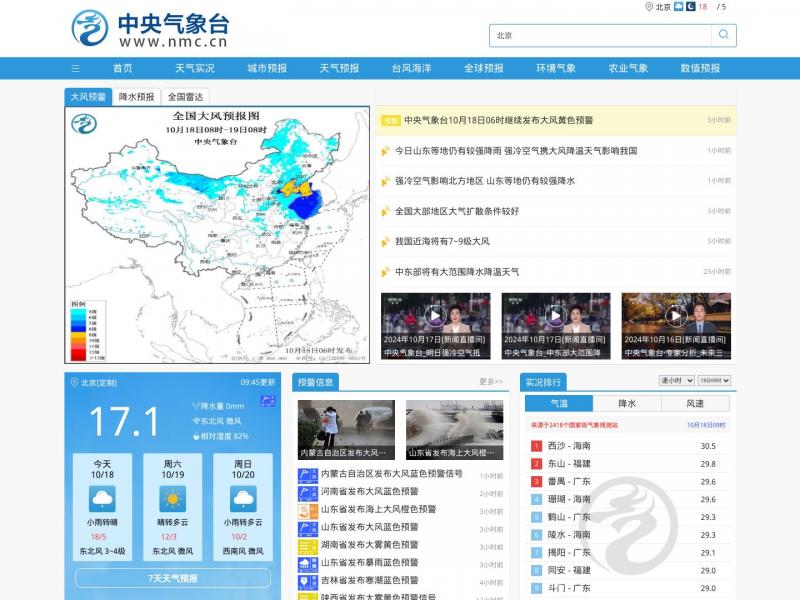800x600 pixels.
Task: Expand the 更多>> link in 预警信息
Action: pos(491,382)
